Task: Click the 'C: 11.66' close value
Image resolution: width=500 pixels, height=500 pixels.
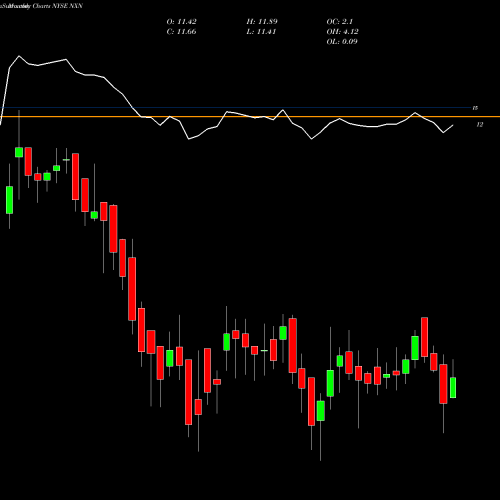Action: point(181,32)
